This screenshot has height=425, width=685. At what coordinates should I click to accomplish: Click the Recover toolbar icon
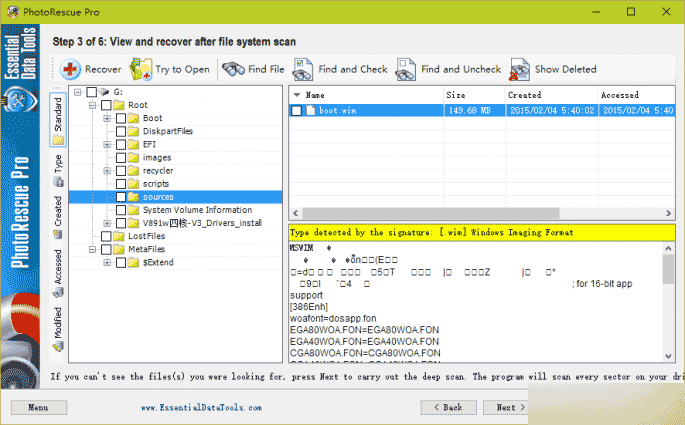[x=70, y=69]
